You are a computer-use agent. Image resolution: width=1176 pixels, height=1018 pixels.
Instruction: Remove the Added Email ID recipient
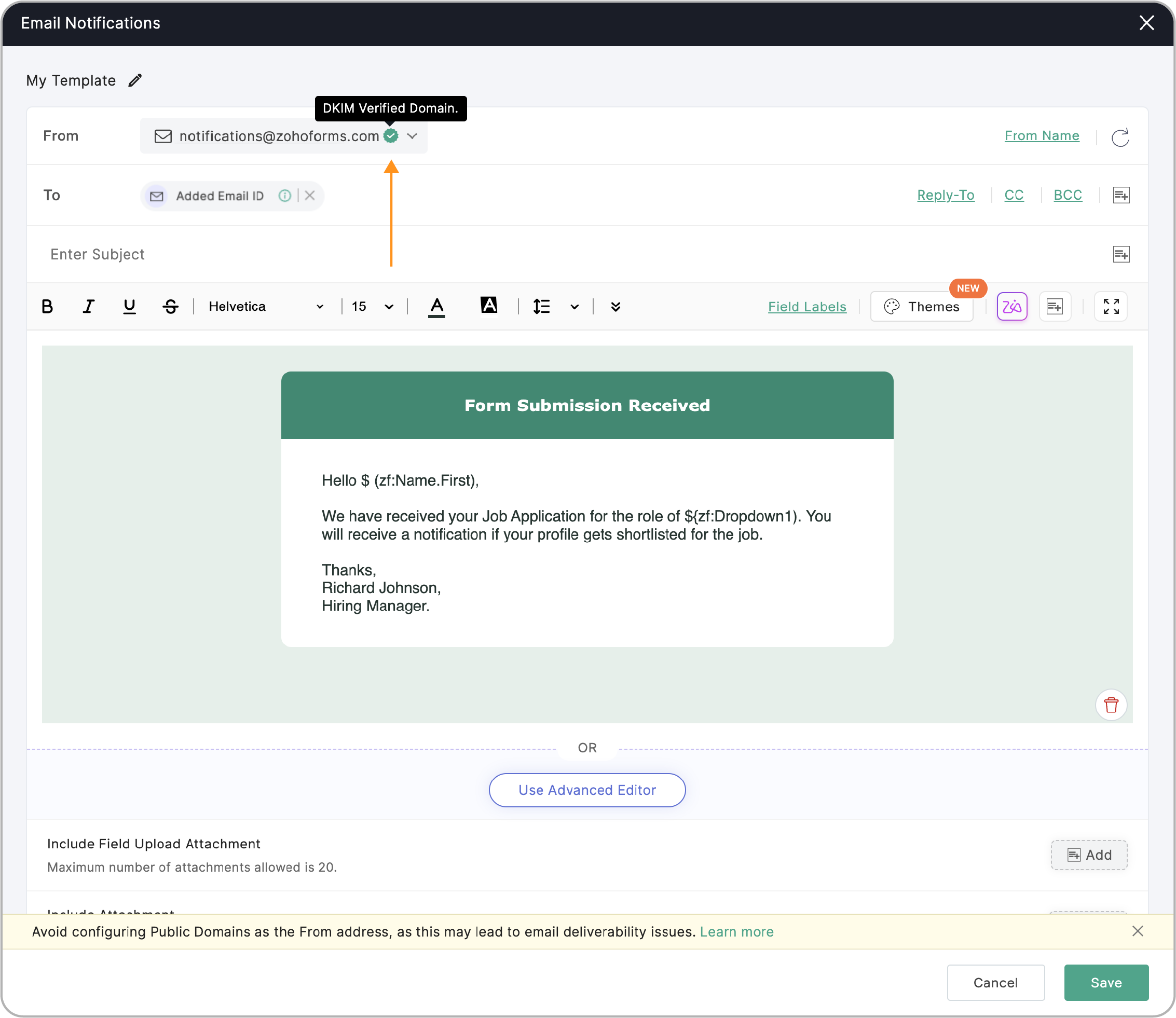pyautogui.click(x=310, y=196)
